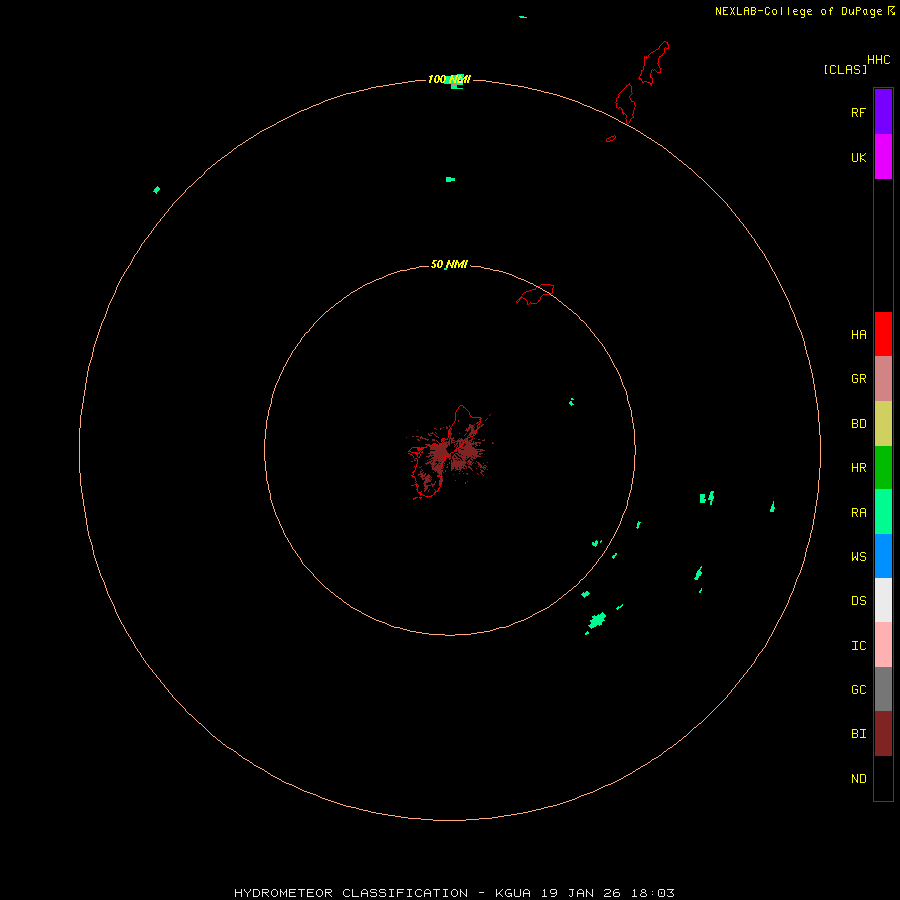Click the HA legend label
This screenshot has width=900, height=900.
coord(858,335)
